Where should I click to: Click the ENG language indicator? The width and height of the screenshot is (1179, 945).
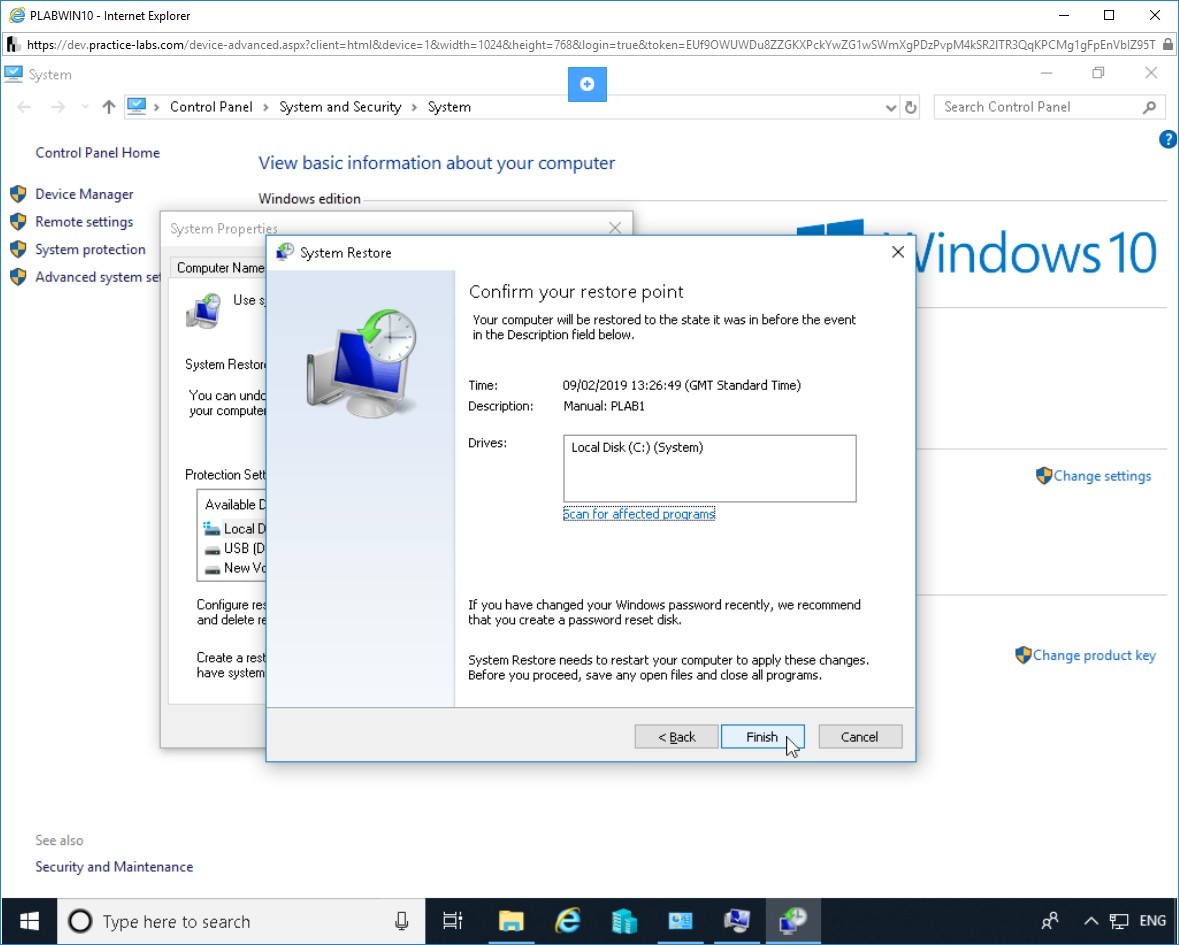[1153, 921]
